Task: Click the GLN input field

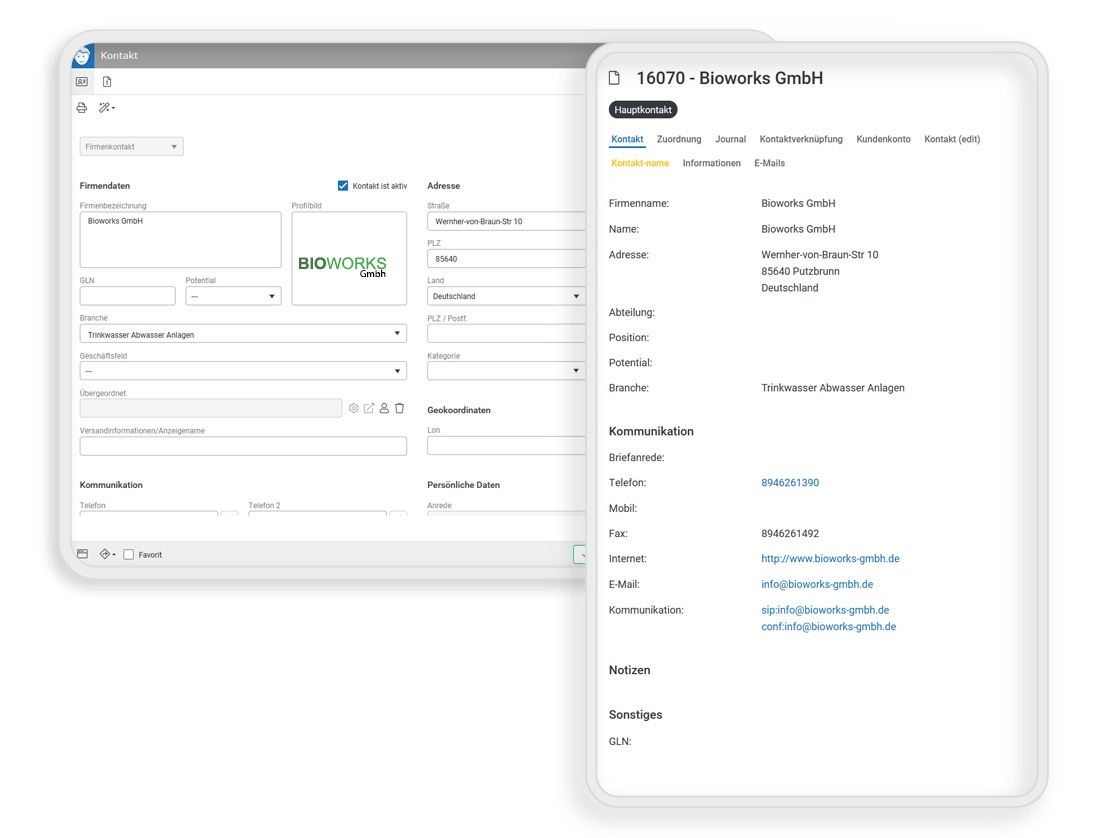Action: pos(127,296)
